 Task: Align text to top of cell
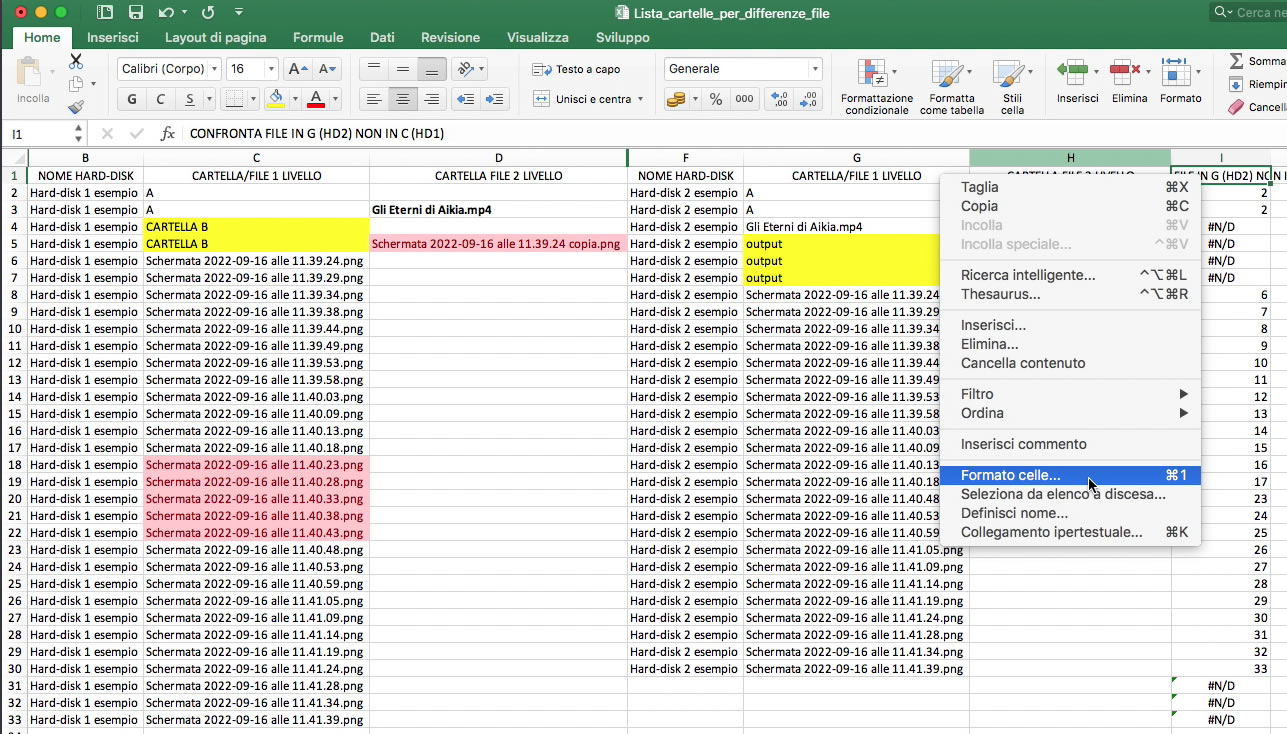[374, 69]
